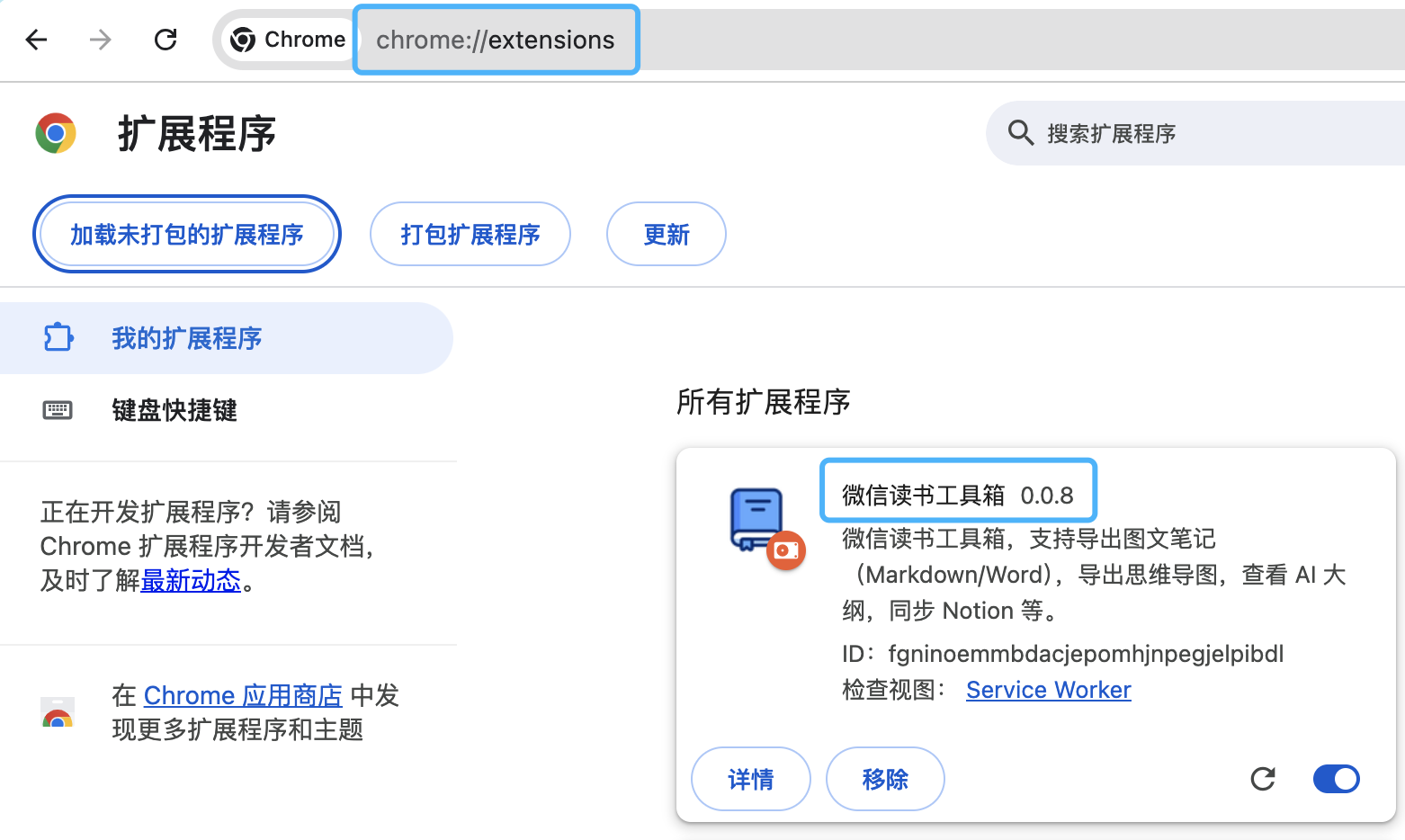Click 移除 to remove the extension
Image resolution: width=1405 pixels, height=840 pixels.
885,779
